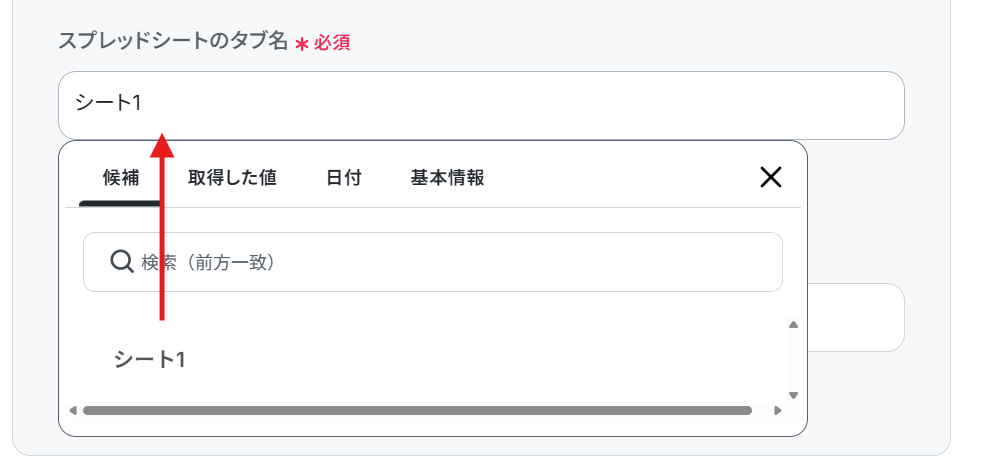Click the red required asterisk
The image size is (983, 462).
pyautogui.click(x=301, y=44)
